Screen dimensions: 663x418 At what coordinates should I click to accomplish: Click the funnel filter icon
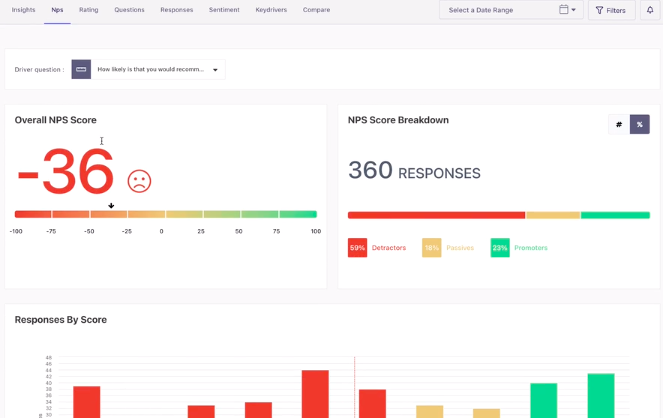599,10
